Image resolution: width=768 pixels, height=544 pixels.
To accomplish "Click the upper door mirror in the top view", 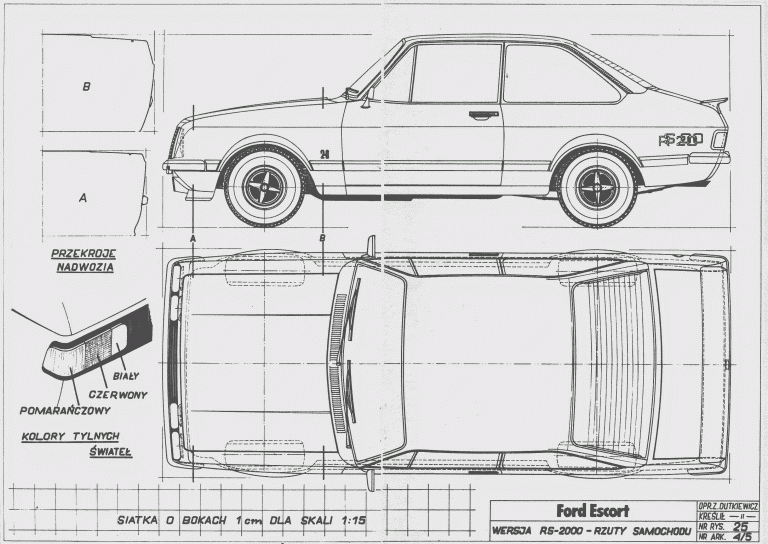I will click(x=371, y=247).
